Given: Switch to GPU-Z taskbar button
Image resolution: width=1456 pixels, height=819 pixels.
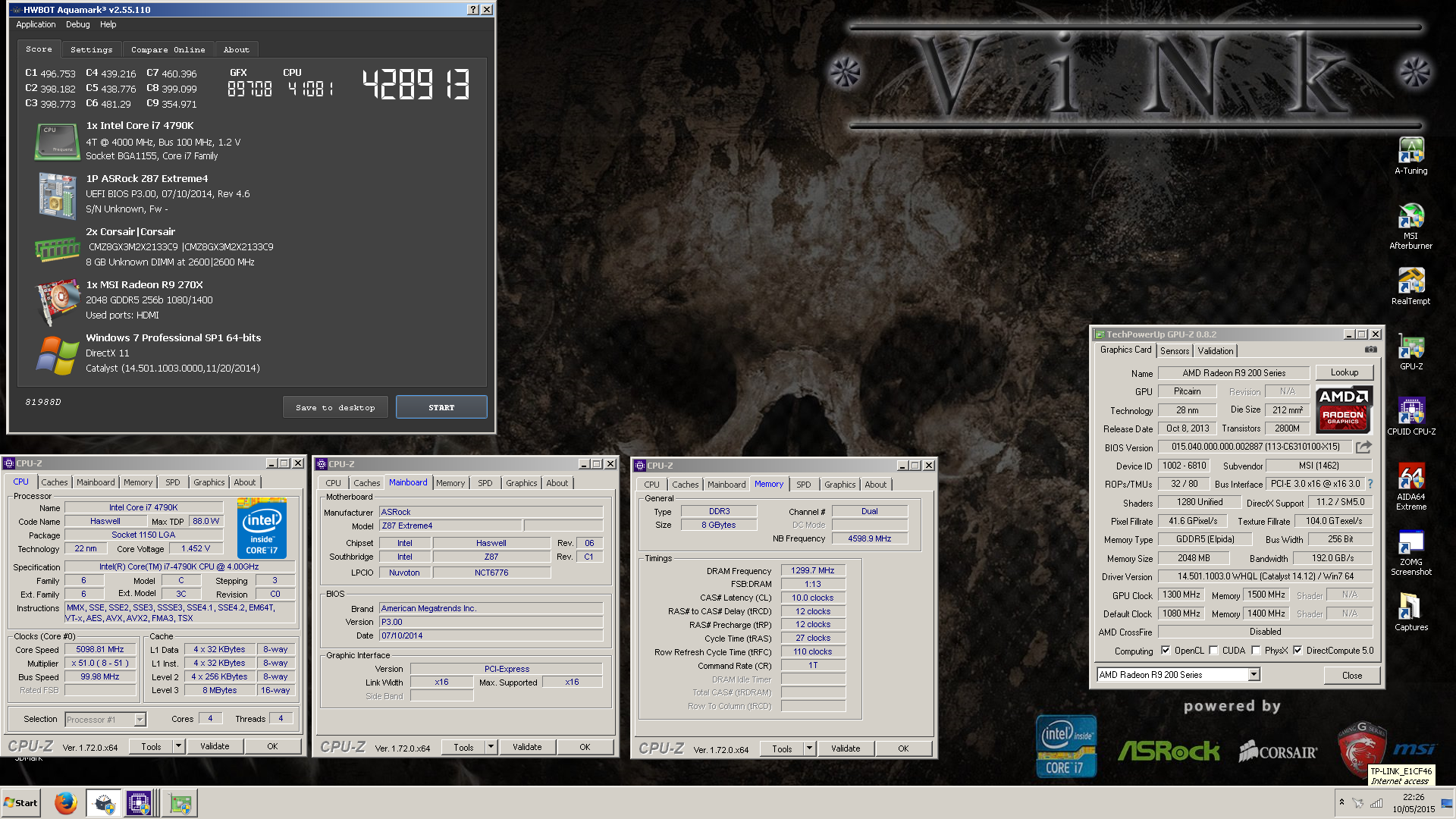Looking at the screenshot, I should 180,803.
